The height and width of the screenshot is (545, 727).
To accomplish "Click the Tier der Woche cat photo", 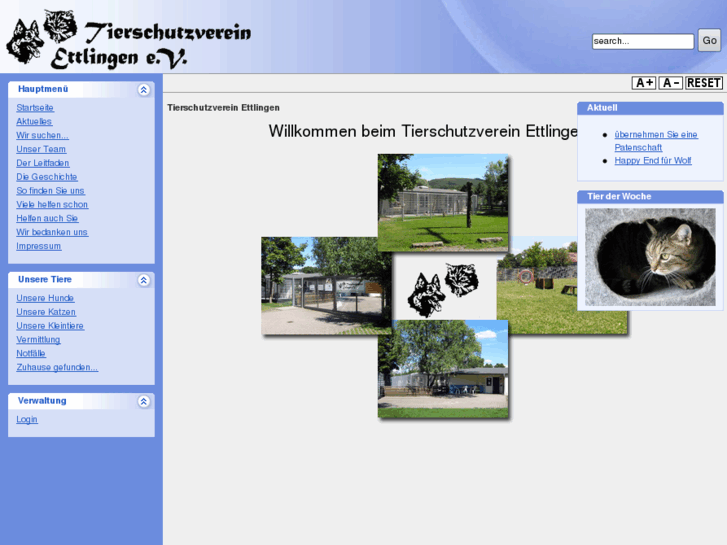I will (650, 257).
